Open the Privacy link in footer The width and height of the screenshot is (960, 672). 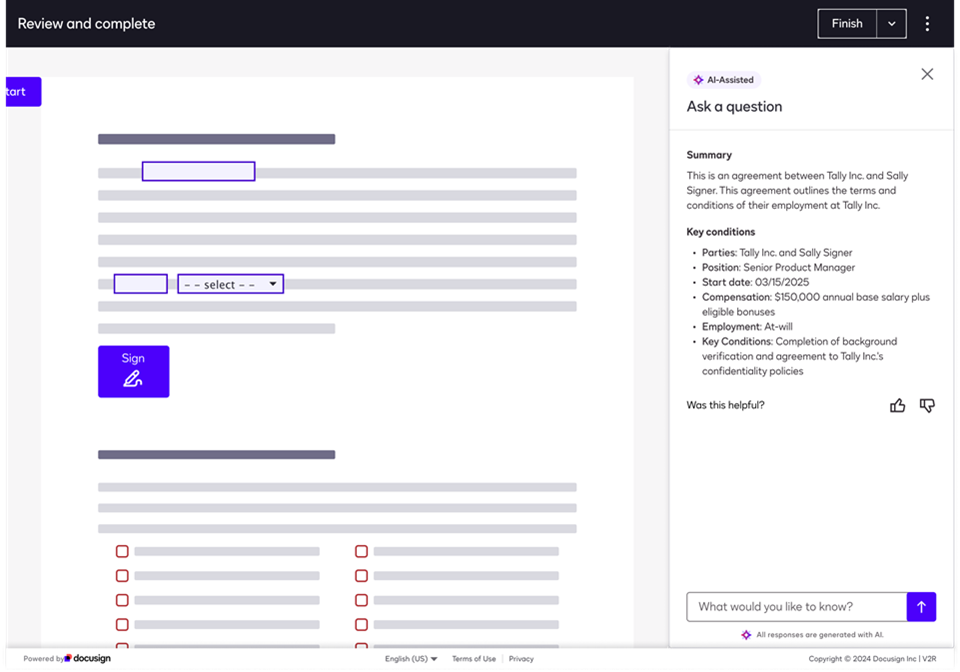pyautogui.click(x=521, y=659)
